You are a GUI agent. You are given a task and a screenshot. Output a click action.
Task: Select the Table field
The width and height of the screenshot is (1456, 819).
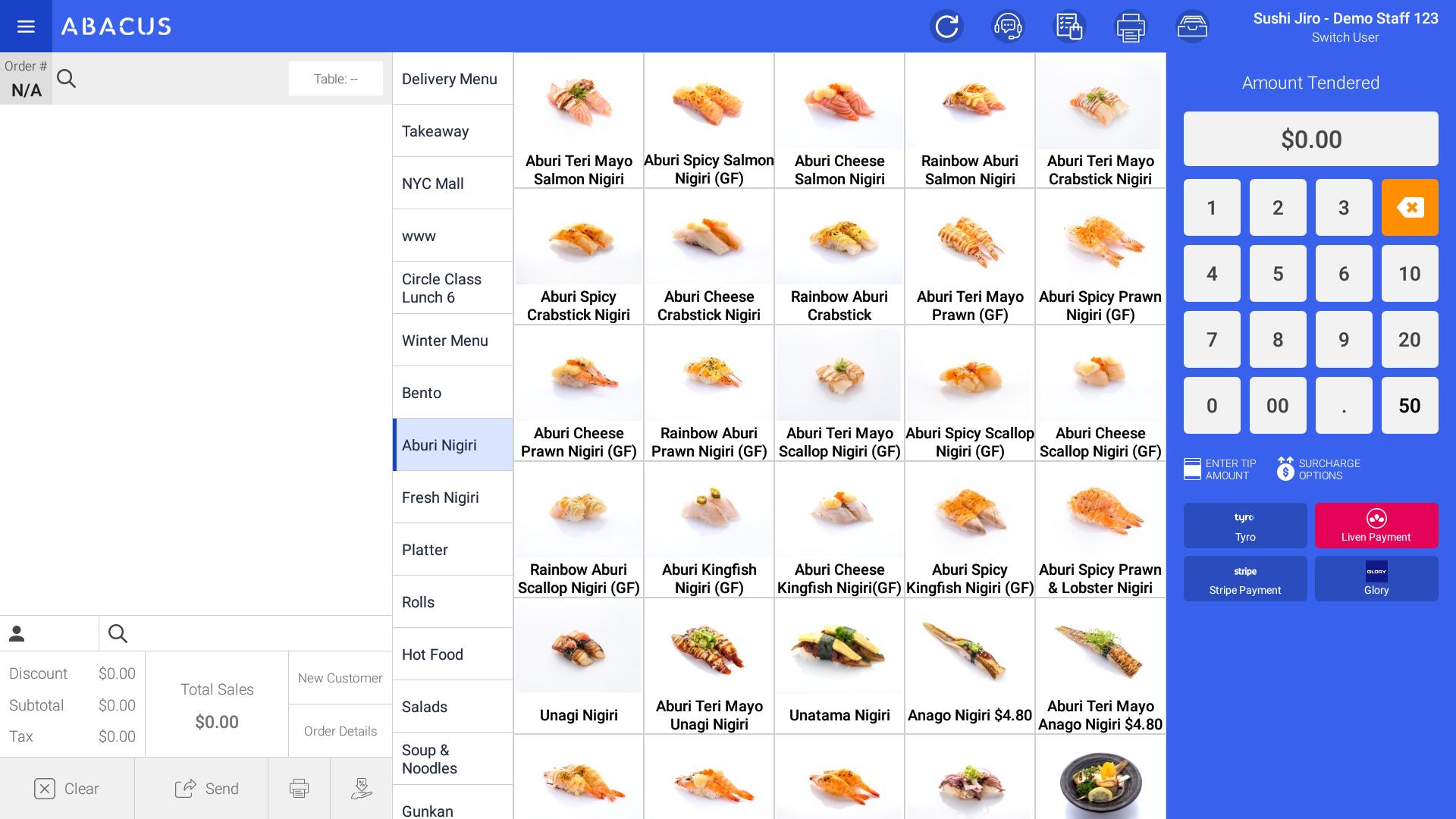coord(335,78)
